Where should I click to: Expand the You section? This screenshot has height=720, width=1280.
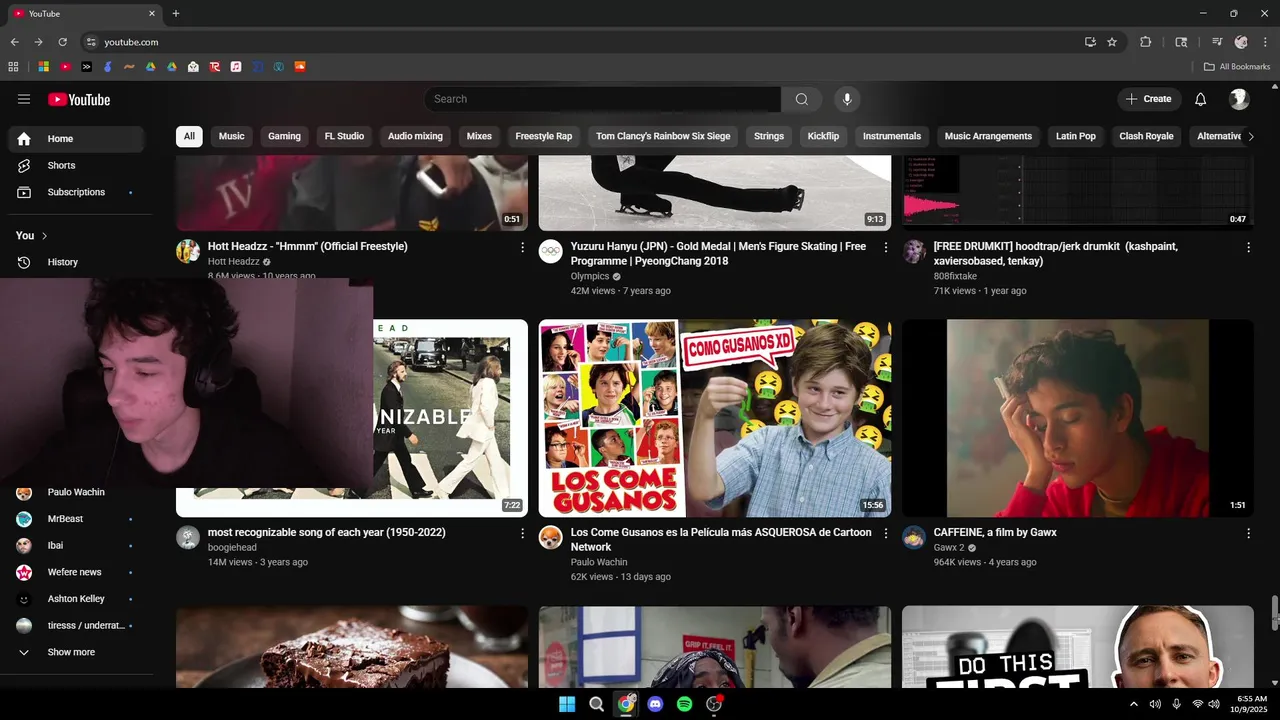pos(32,236)
